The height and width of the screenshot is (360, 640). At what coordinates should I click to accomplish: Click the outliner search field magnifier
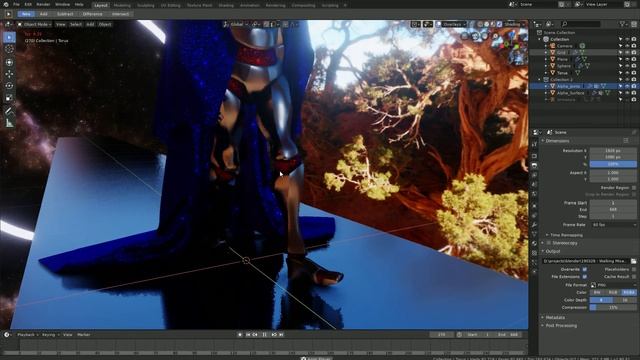pos(564,24)
